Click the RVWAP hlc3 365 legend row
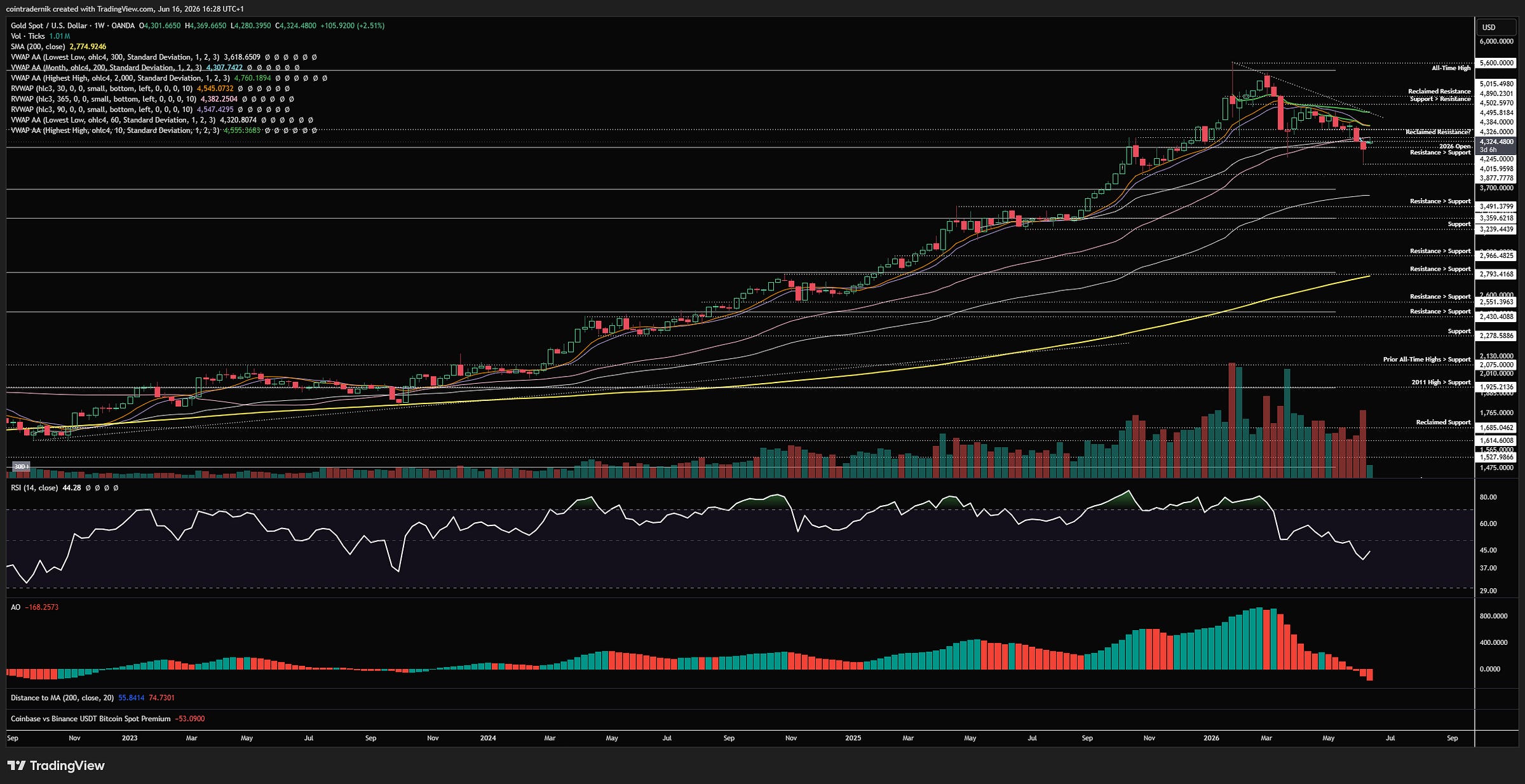Screen dimensions: 1525x784 [x=104, y=99]
